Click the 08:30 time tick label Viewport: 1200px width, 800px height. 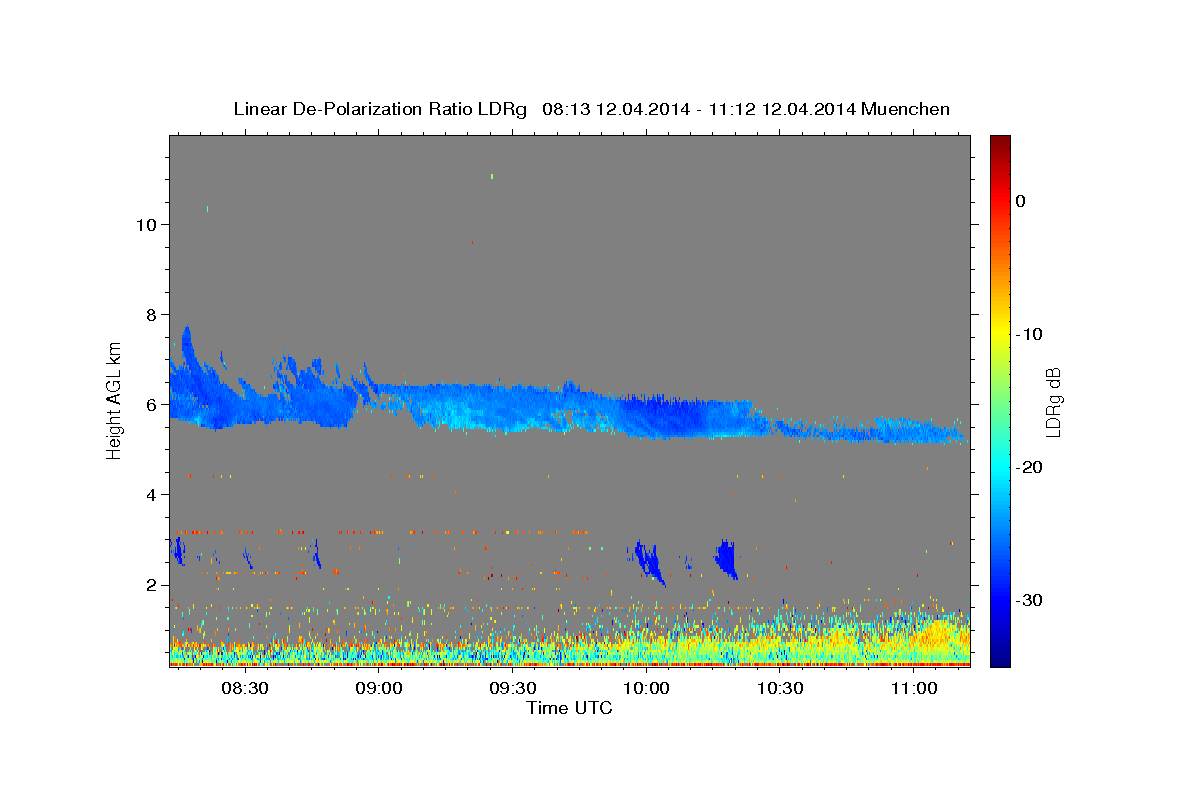[245, 688]
